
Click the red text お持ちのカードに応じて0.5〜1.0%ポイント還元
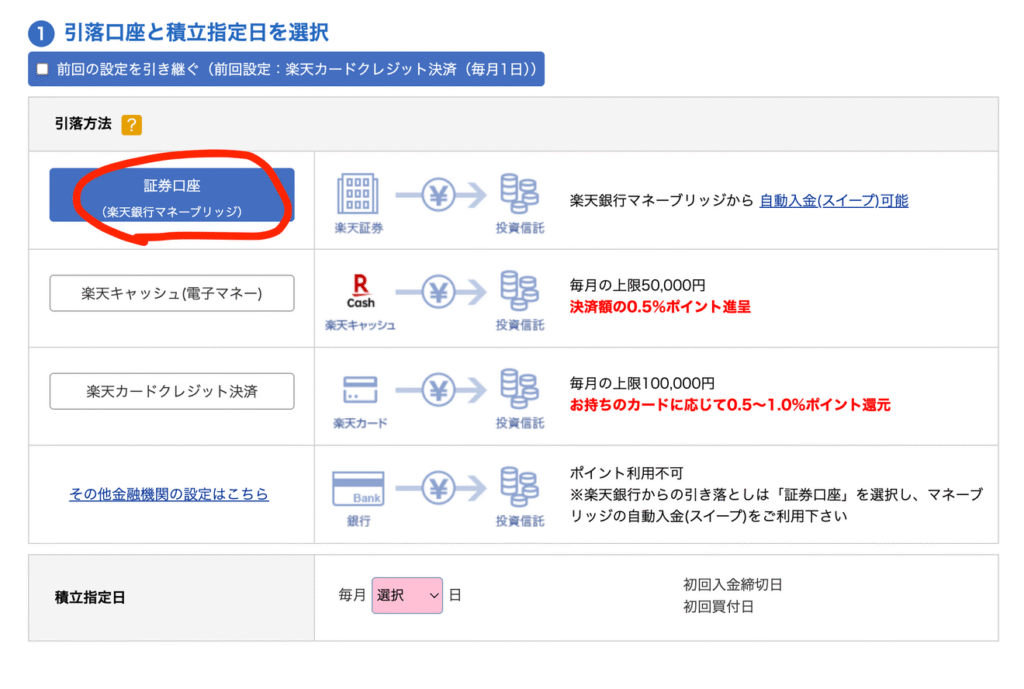pyautogui.click(x=730, y=404)
